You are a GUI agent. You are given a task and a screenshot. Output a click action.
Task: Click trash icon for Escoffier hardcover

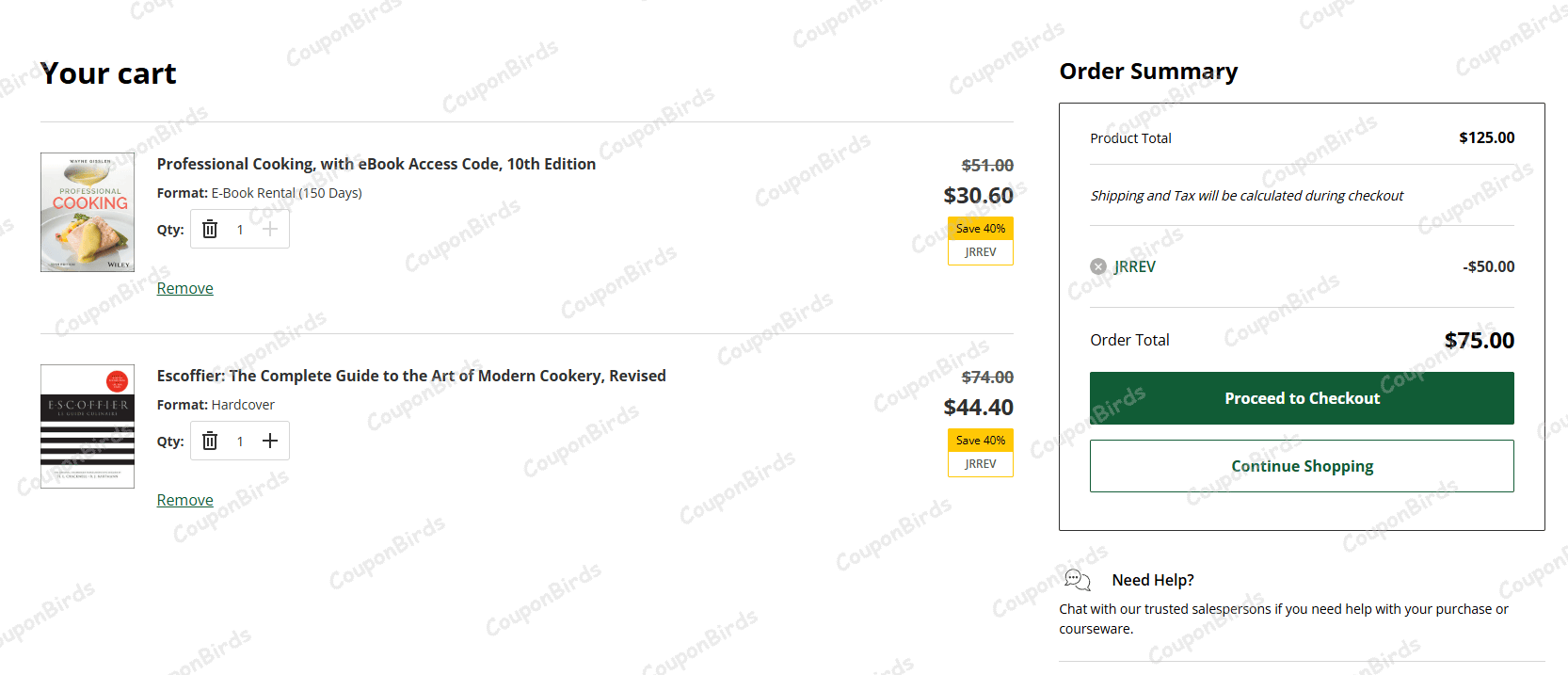tap(210, 442)
